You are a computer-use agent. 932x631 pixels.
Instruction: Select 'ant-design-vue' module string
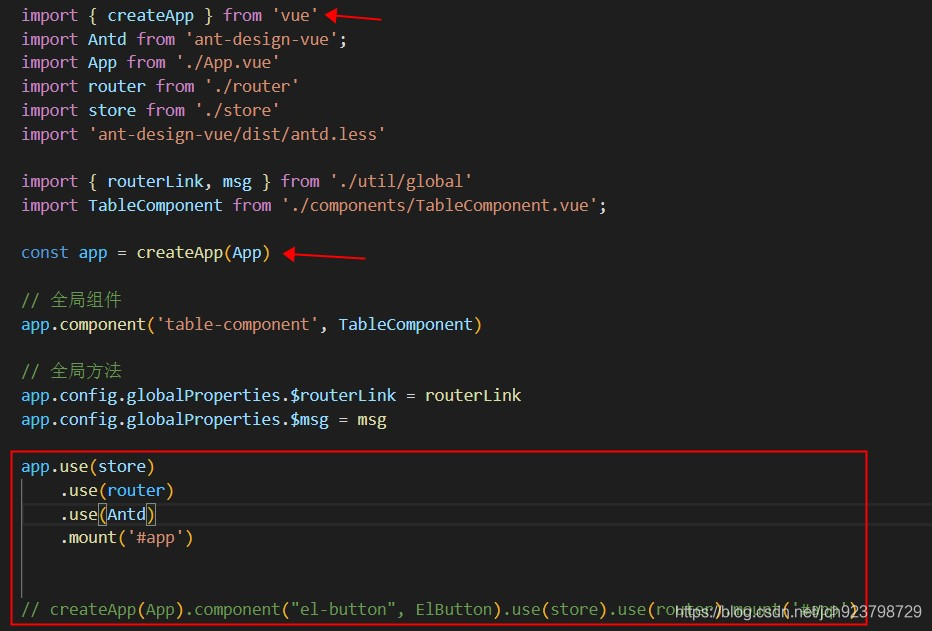pos(262,39)
